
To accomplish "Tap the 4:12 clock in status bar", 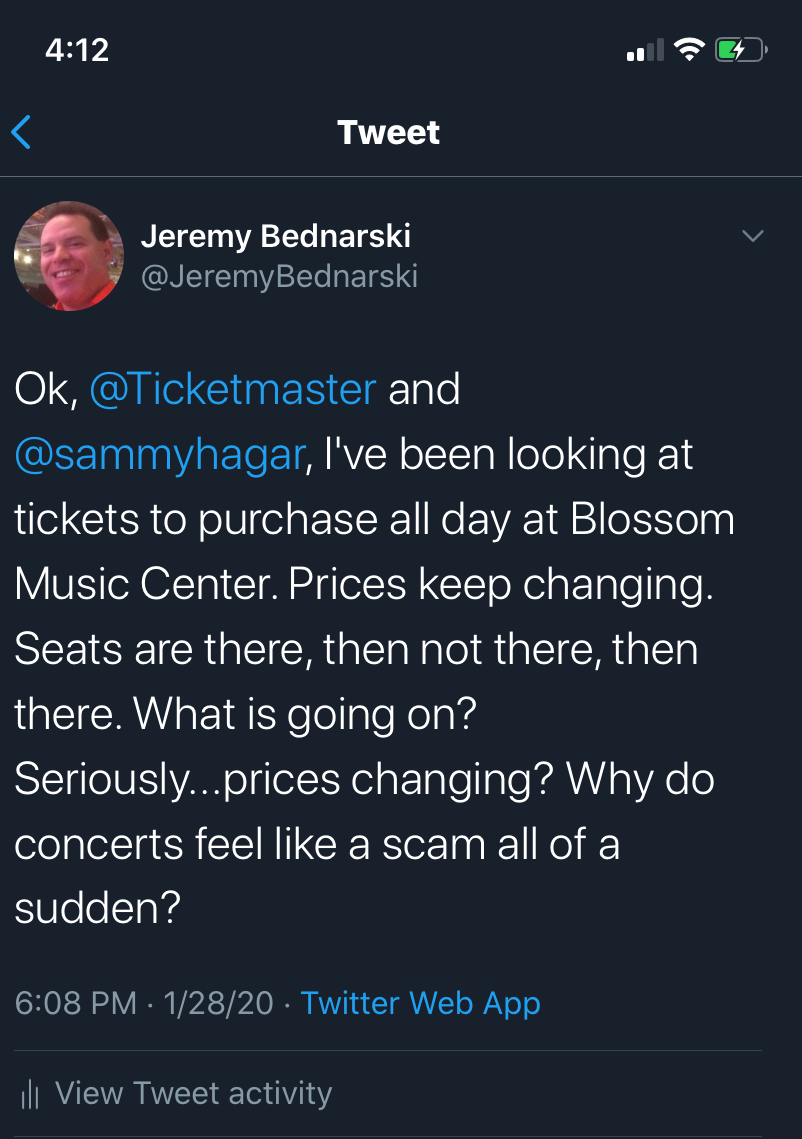I will (77, 49).
